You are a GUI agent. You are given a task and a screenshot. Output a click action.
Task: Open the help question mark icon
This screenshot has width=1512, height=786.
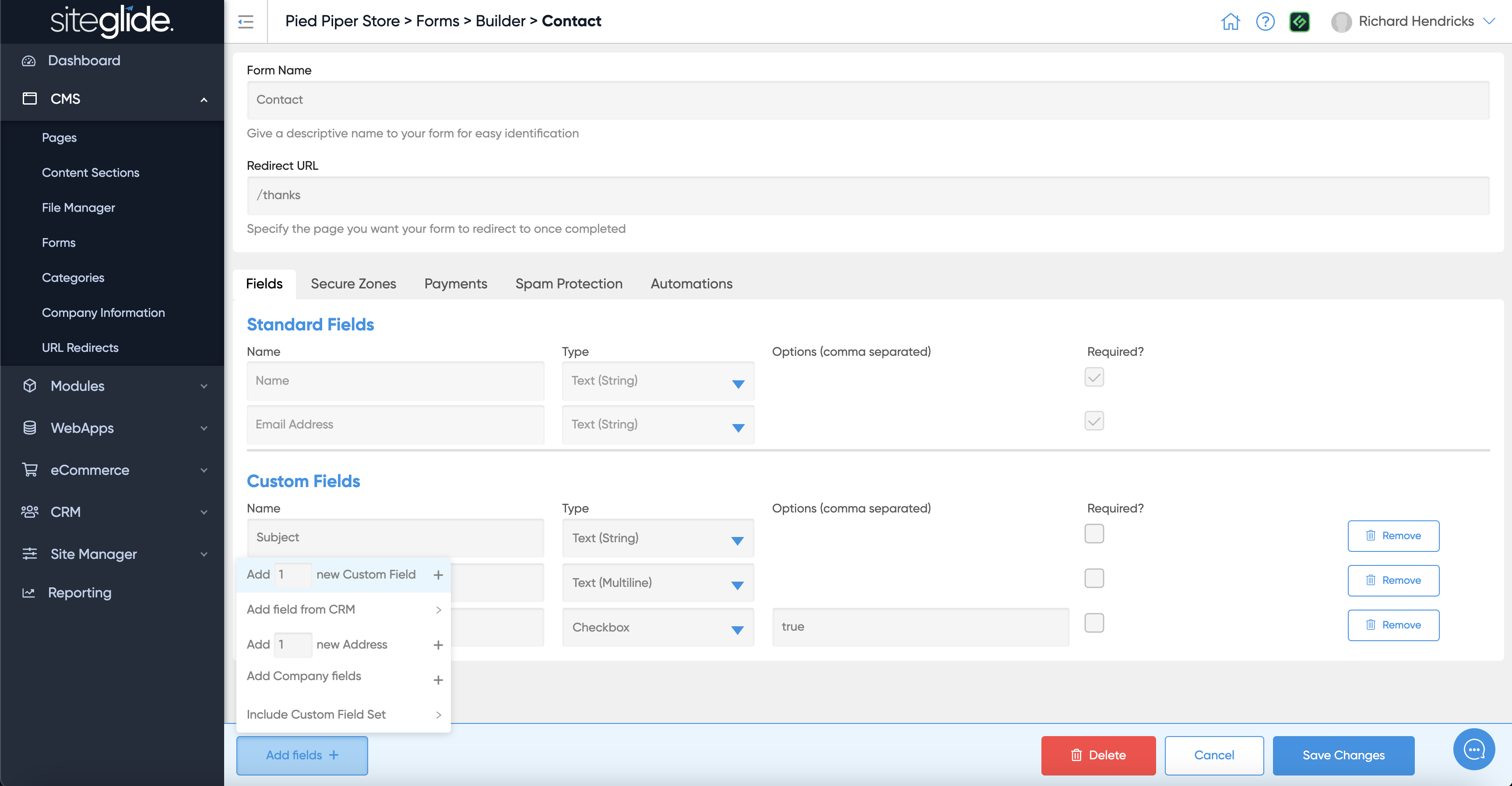tap(1265, 22)
